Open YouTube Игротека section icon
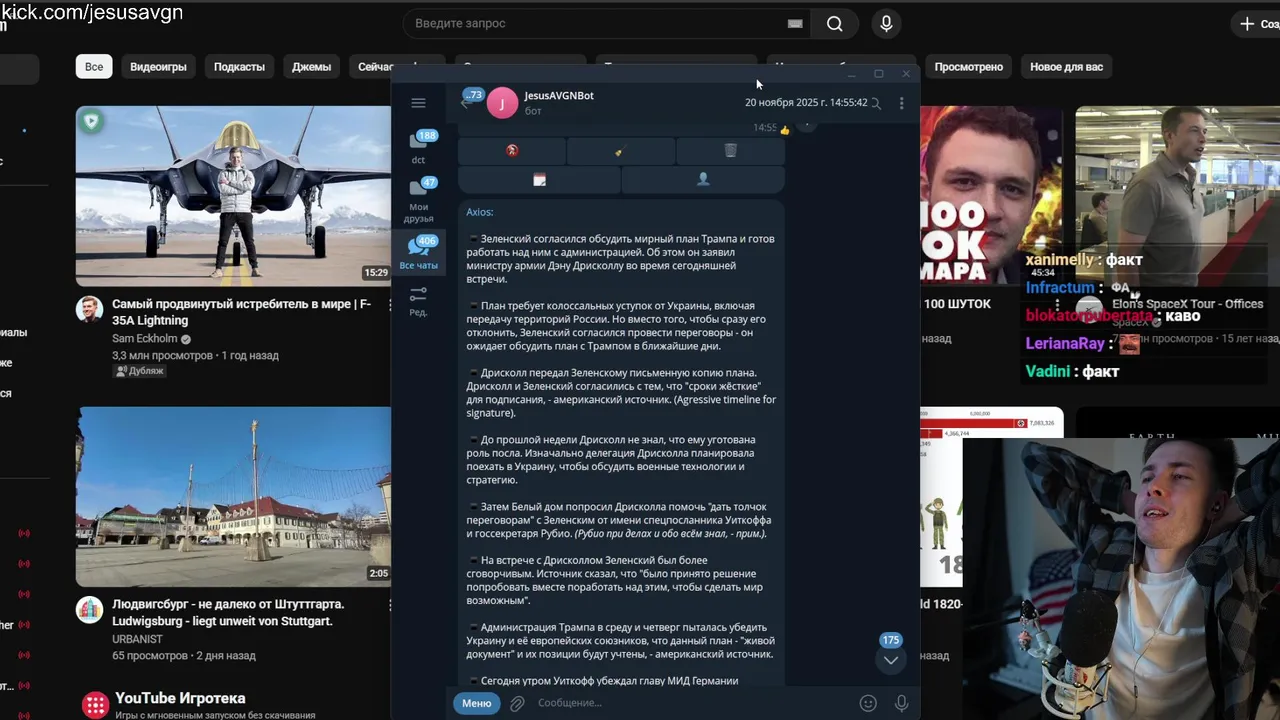This screenshot has width=1280, height=720. coord(95,705)
